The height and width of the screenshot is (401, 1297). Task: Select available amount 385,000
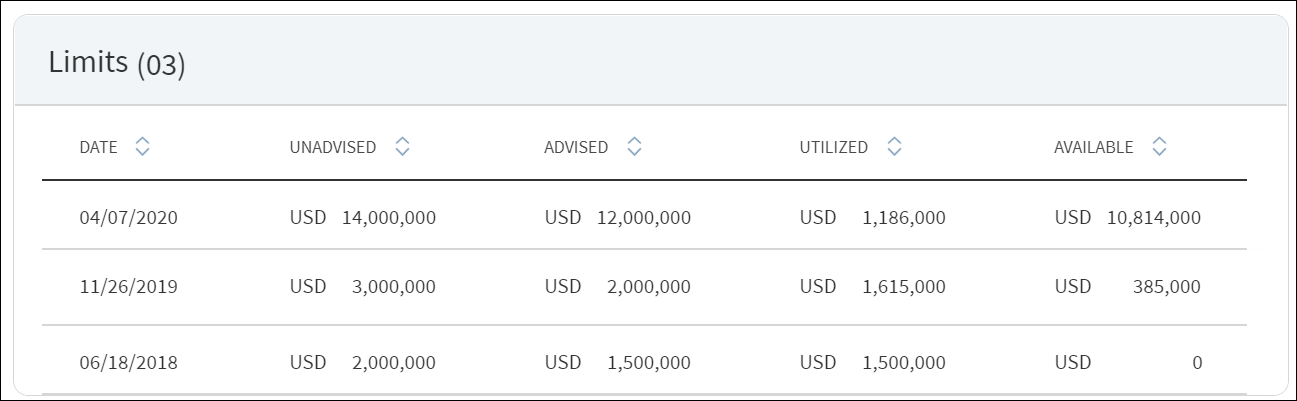point(1169,287)
